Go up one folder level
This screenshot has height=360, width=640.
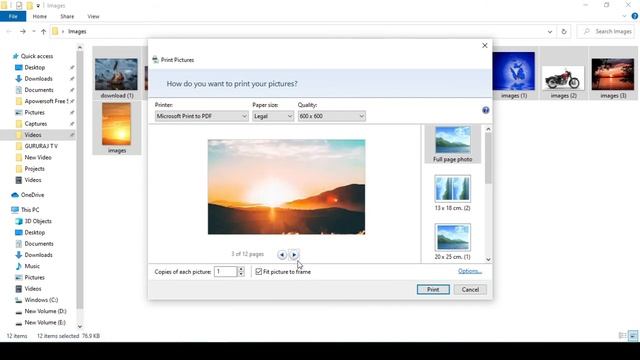(x=43, y=31)
